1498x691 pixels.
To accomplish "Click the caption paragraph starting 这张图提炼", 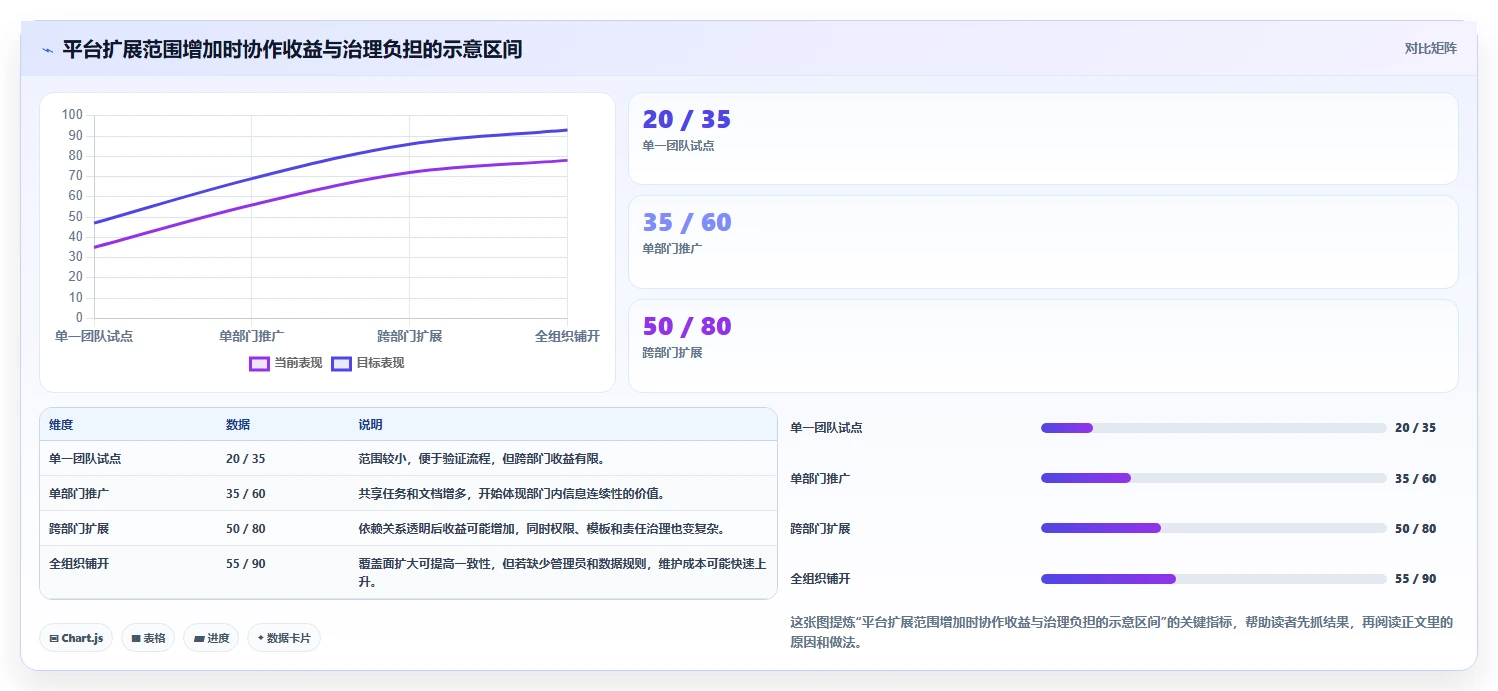I will coord(1121,632).
